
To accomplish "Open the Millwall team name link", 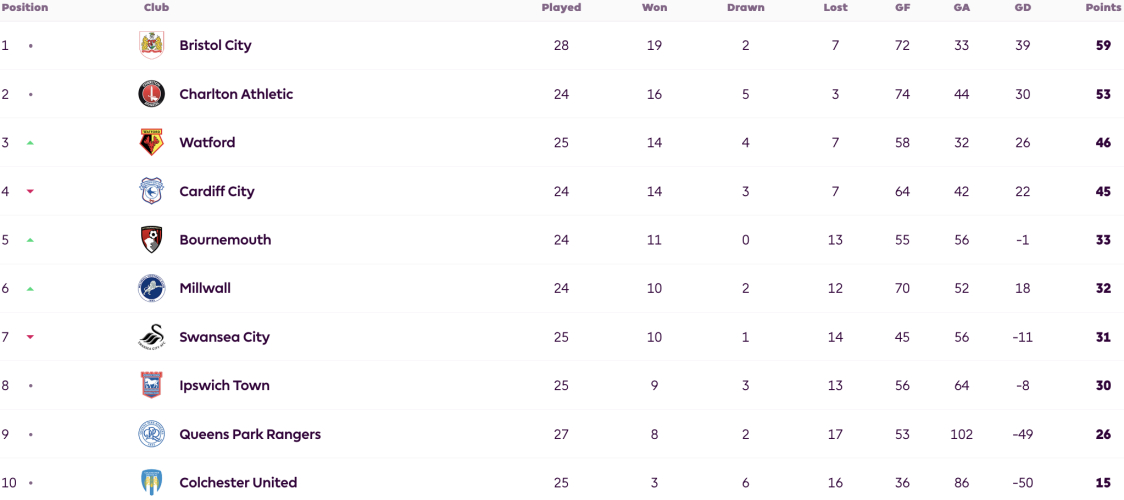I will pyautogui.click(x=205, y=288).
